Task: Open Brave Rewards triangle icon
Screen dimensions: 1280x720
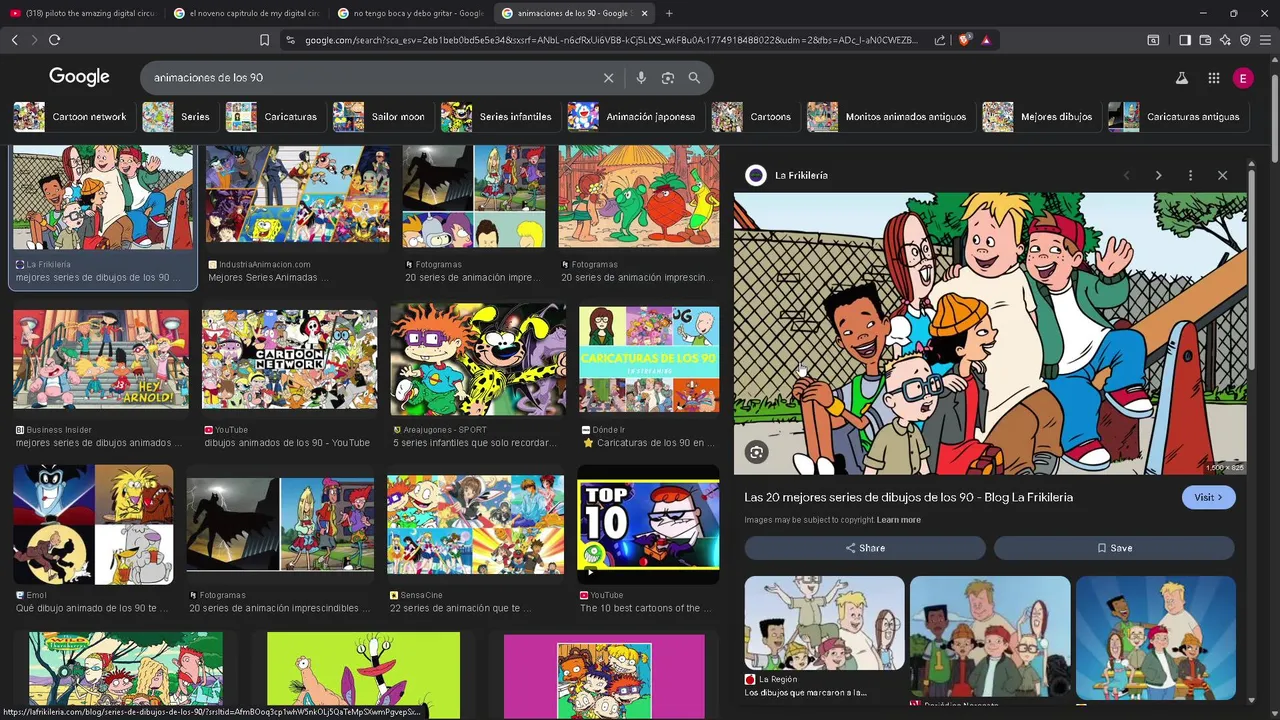Action: (x=986, y=40)
